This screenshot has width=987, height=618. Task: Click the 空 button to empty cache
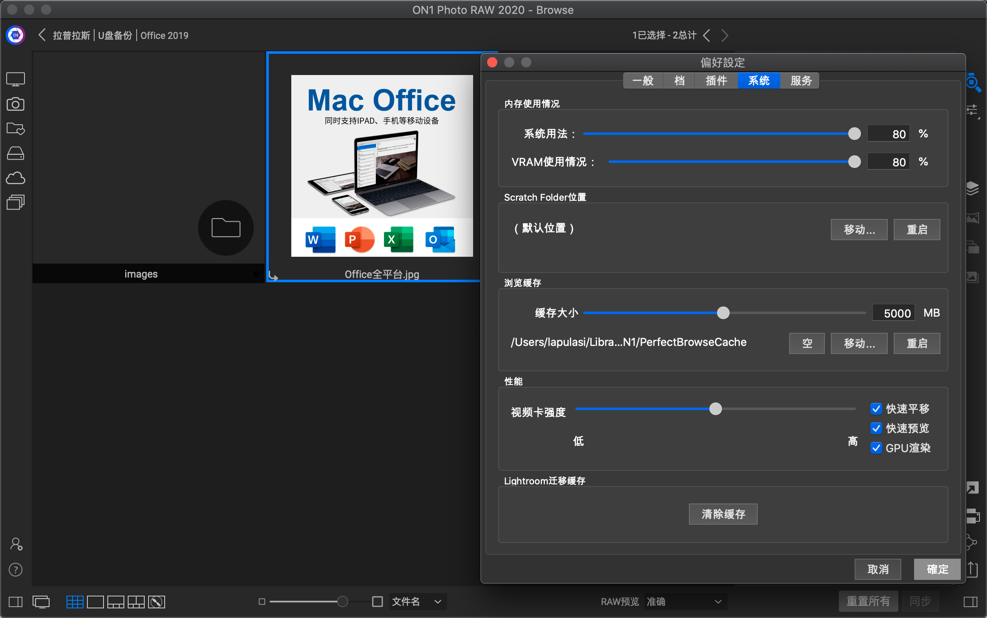[x=807, y=344]
